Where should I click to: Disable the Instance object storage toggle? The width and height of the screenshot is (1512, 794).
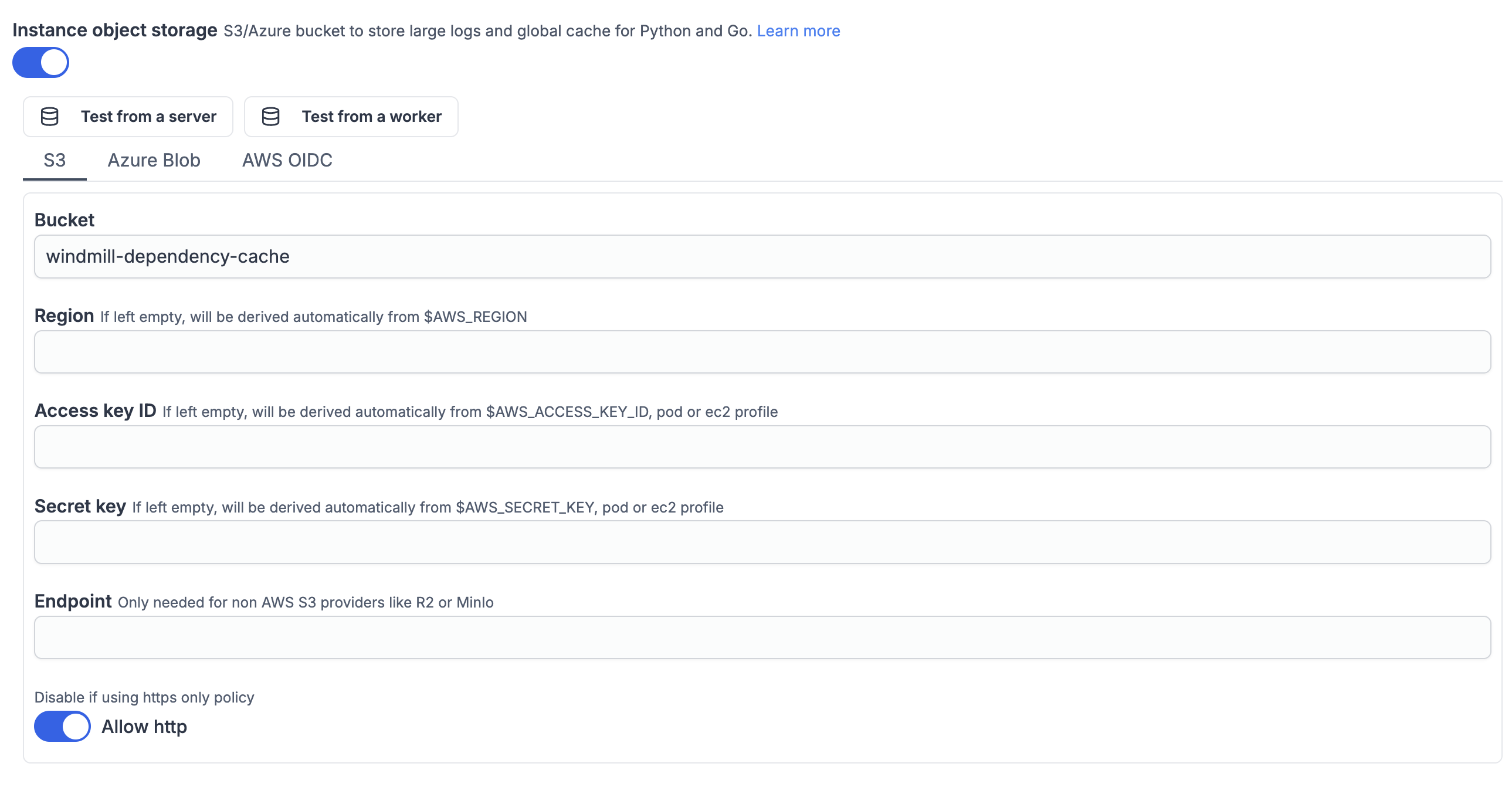point(40,62)
